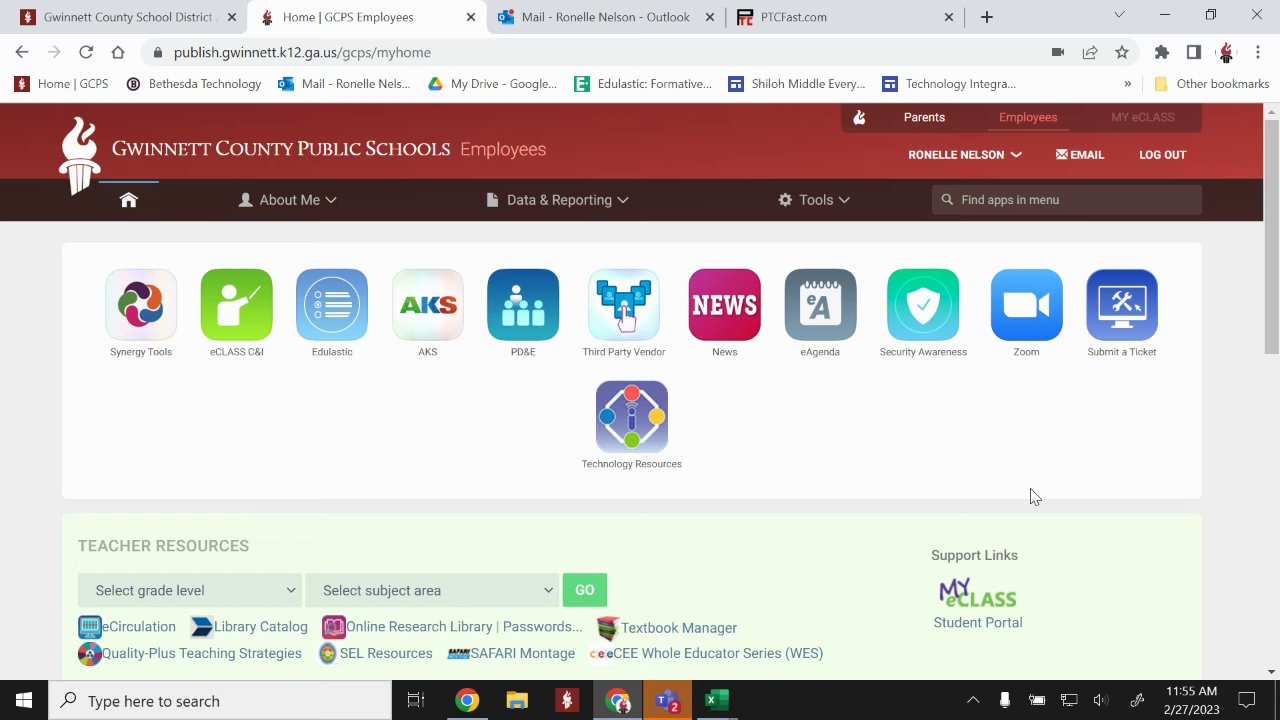Show hidden system tray icons
This screenshot has width=1280, height=720.
(972, 701)
